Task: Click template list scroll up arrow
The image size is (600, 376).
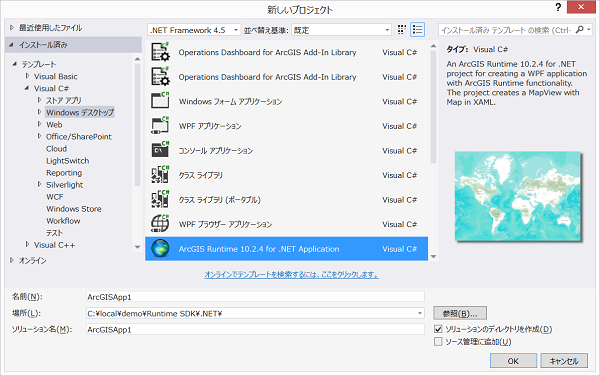Action: click(x=434, y=46)
